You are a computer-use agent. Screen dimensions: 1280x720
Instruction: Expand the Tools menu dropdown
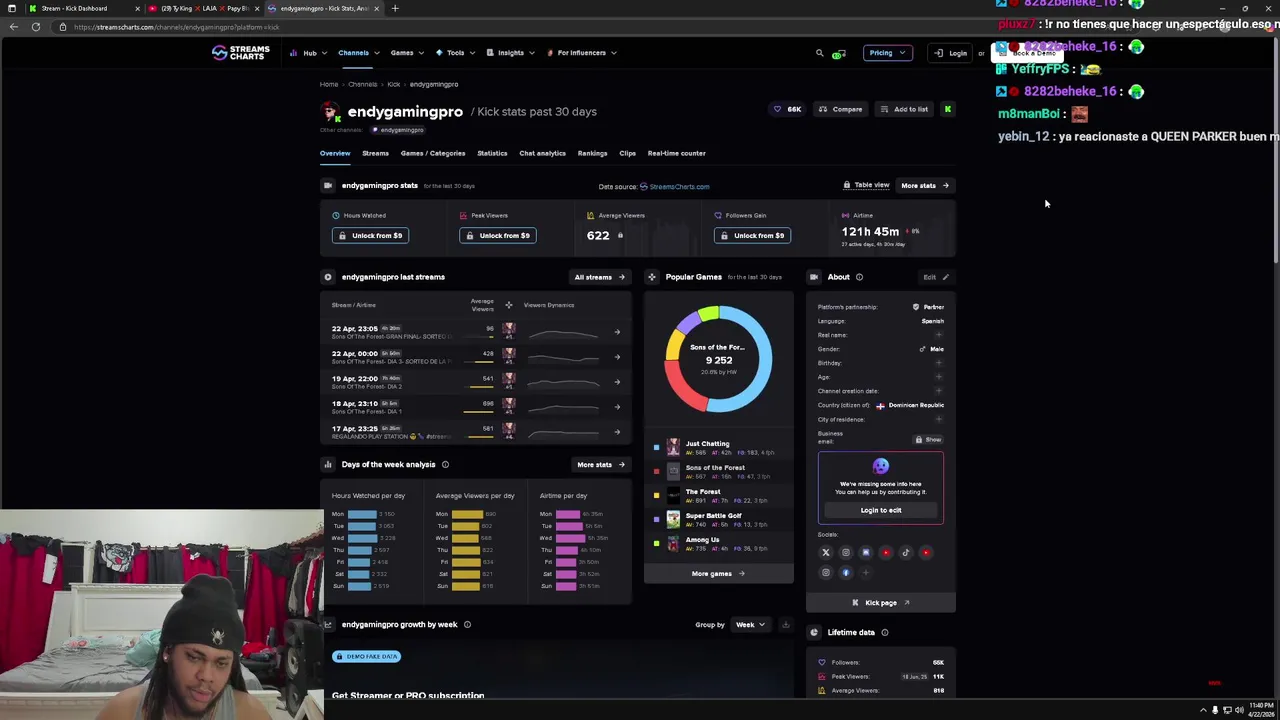(x=454, y=53)
